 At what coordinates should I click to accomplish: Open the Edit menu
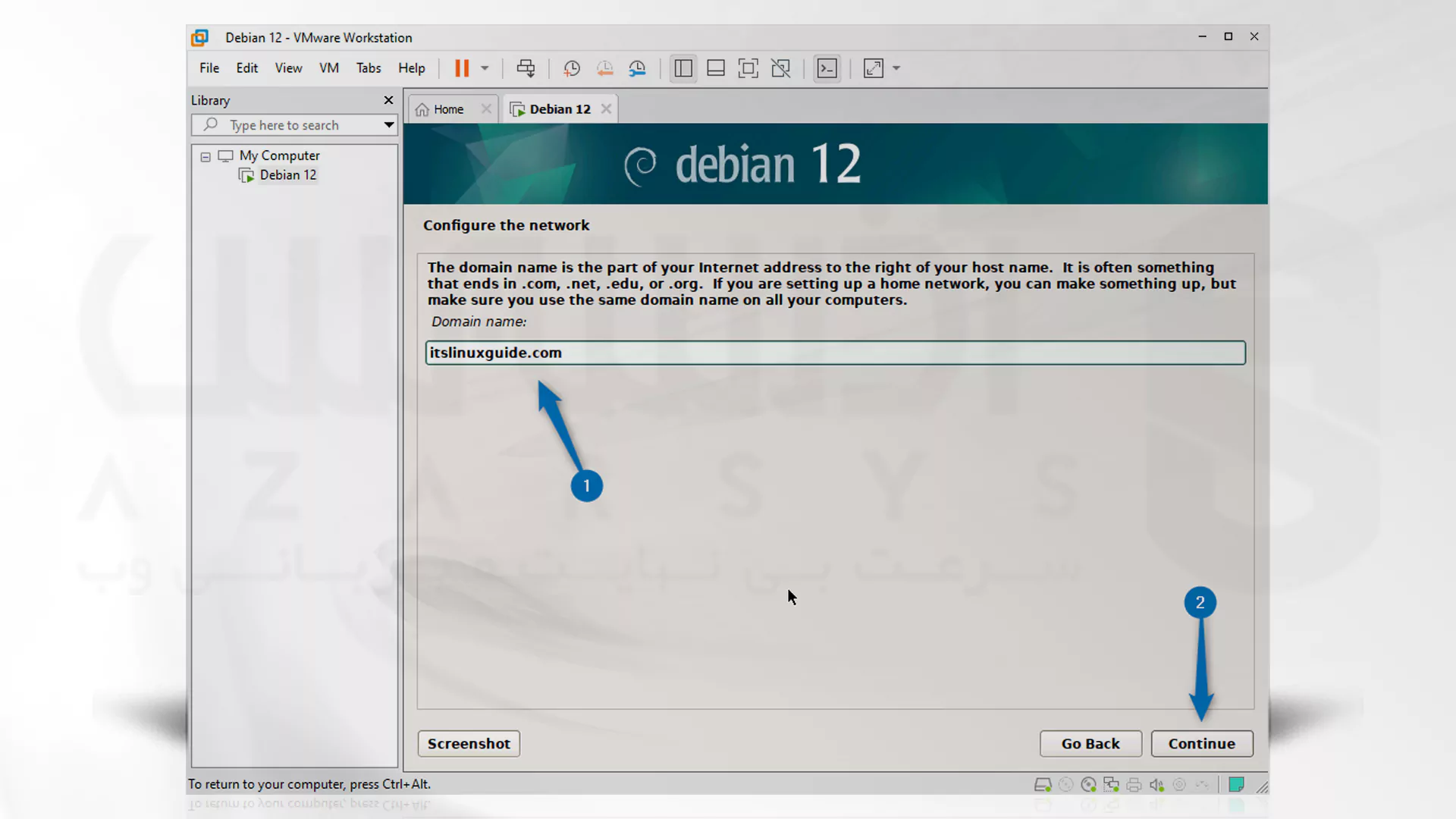(x=247, y=68)
